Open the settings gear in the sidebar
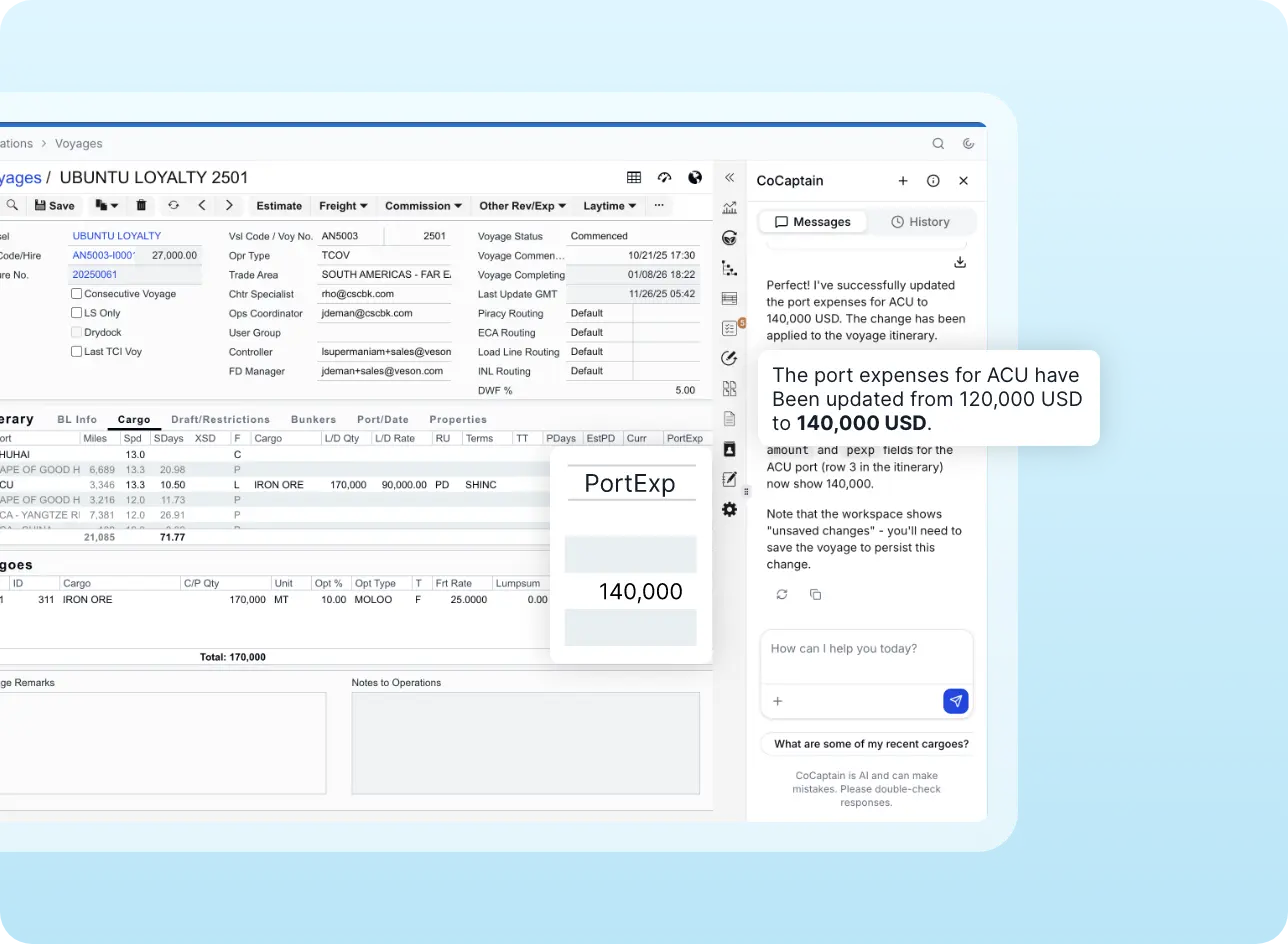Viewport: 1288px width, 944px height. 729,509
